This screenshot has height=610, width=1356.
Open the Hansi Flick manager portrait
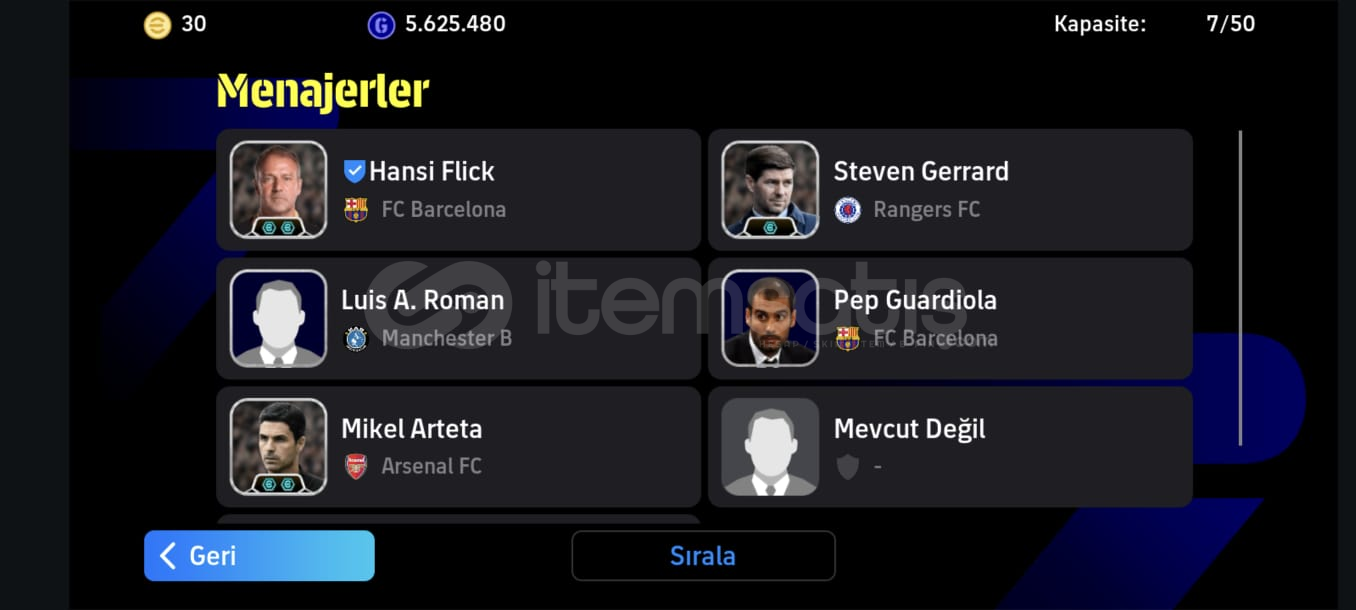(279, 190)
